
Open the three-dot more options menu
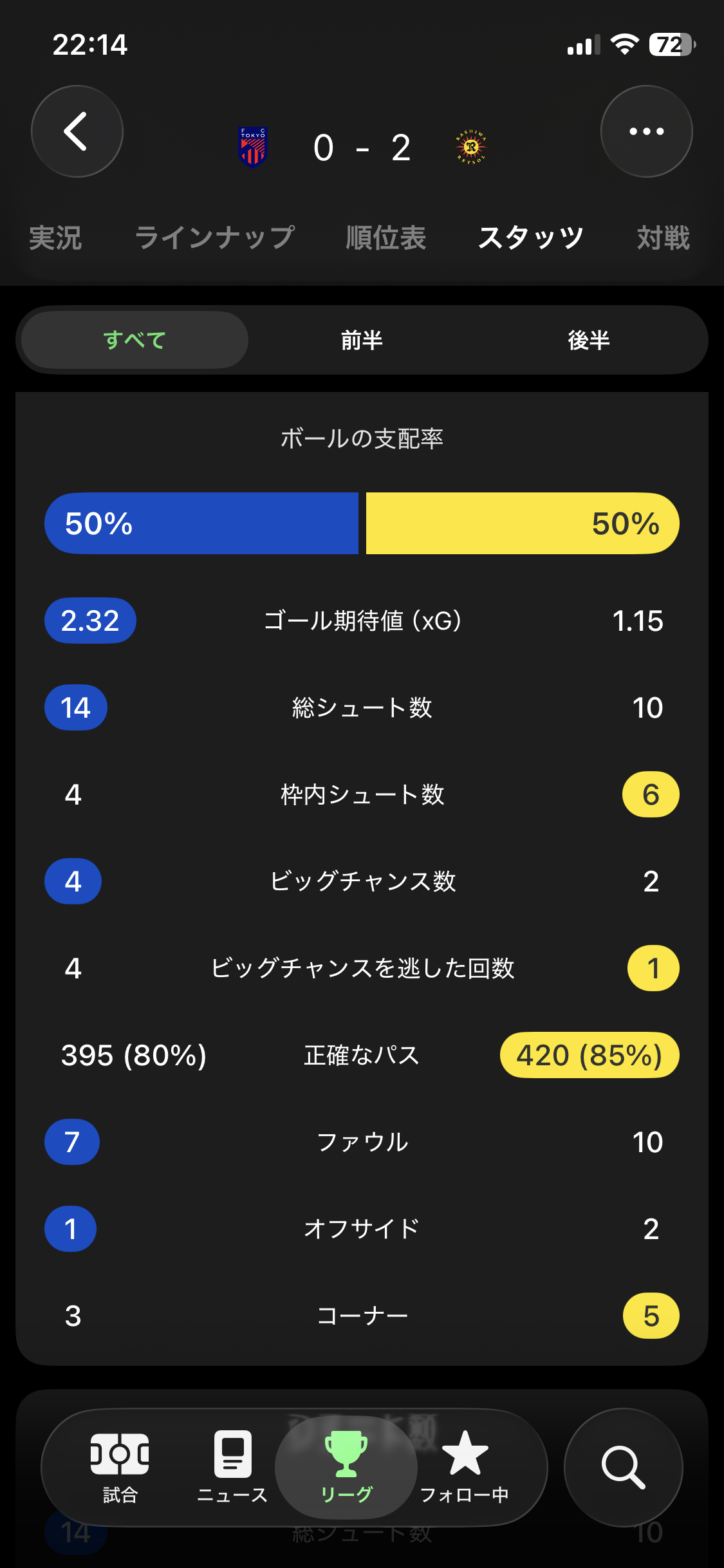tap(646, 131)
